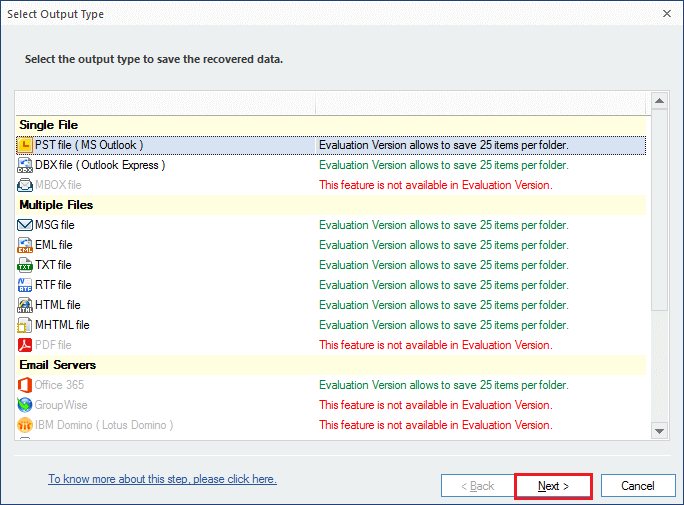Close the Select Output Type dialog
This screenshot has height=505, width=684.
667,14
